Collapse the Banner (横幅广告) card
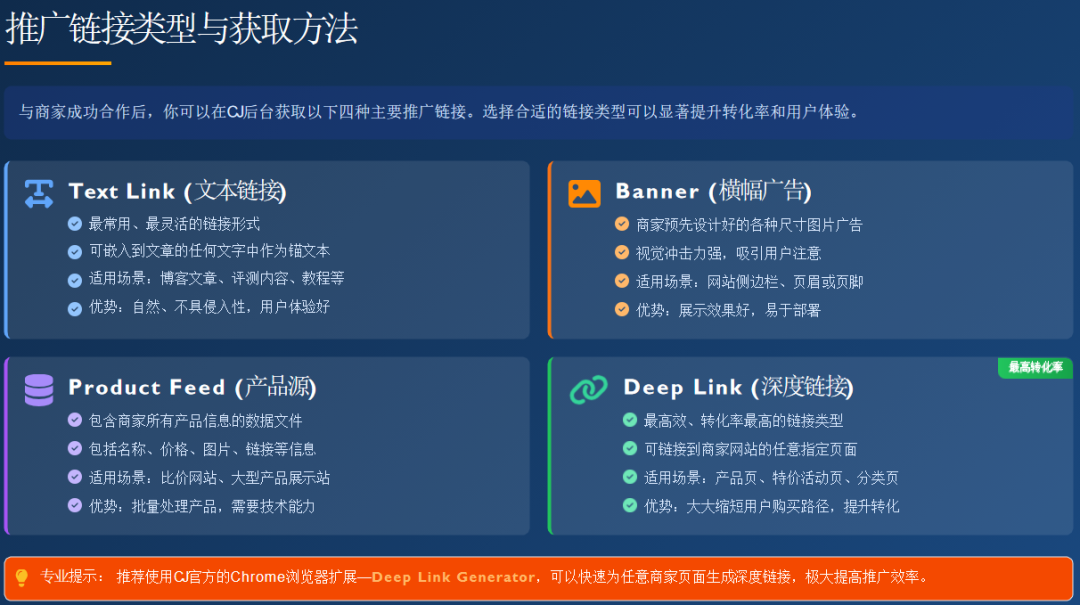The height and width of the screenshot is (605, 1080). pos(712,192)
